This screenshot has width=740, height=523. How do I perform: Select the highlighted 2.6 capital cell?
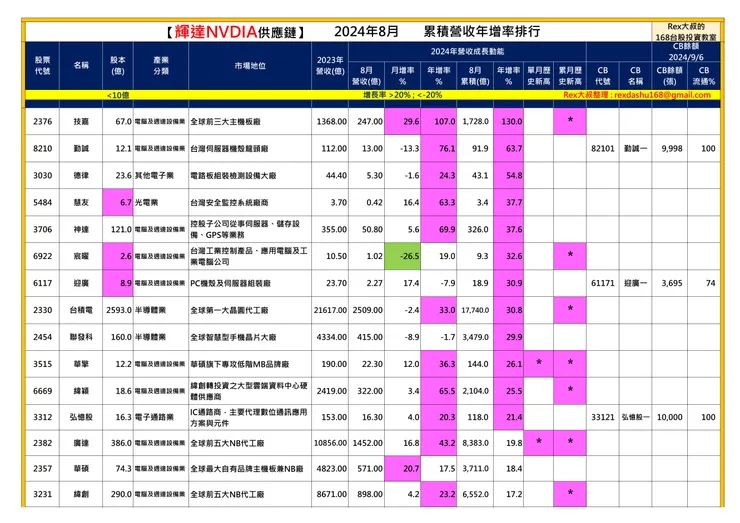[118, 256]
